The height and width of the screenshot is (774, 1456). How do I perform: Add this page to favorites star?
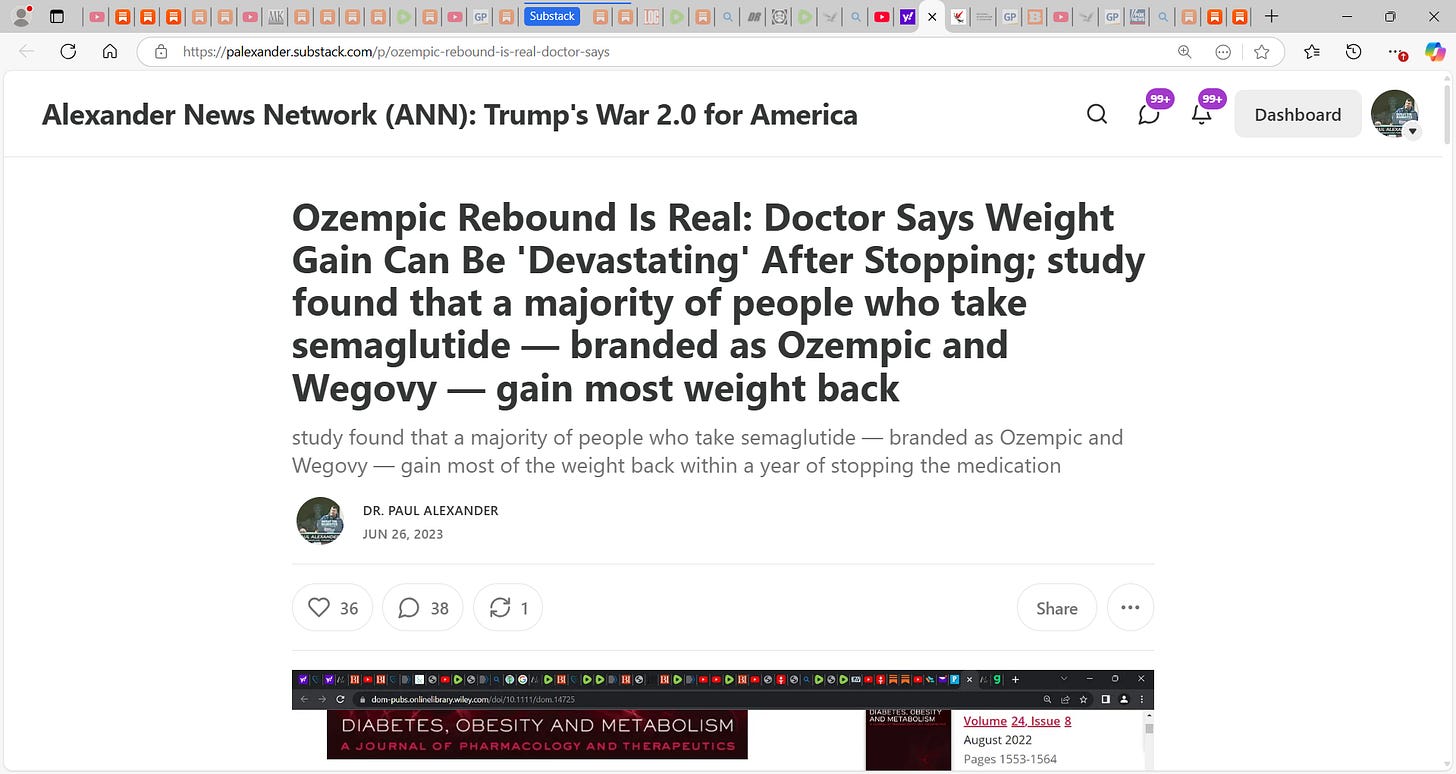(x=1262, y=52)
